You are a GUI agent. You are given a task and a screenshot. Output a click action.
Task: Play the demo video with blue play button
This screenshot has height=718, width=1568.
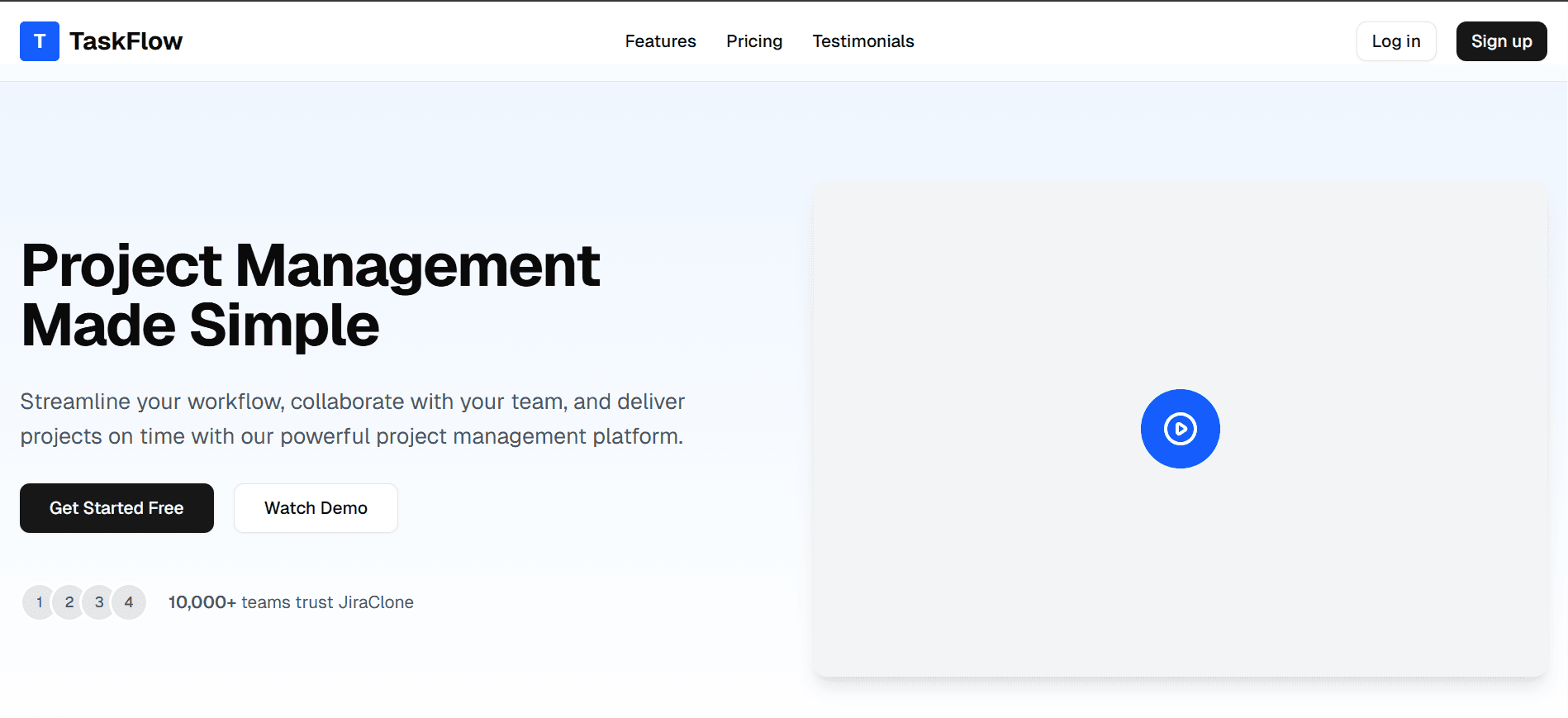point(1180,429)
